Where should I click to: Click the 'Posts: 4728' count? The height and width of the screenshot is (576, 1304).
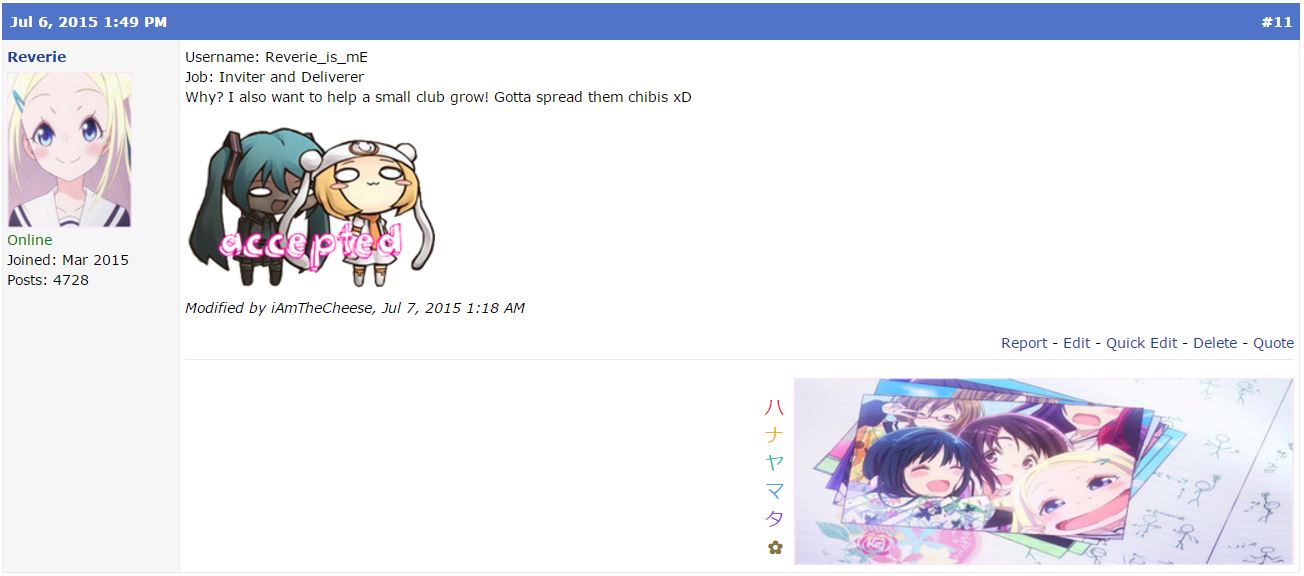tap(48, 280)
